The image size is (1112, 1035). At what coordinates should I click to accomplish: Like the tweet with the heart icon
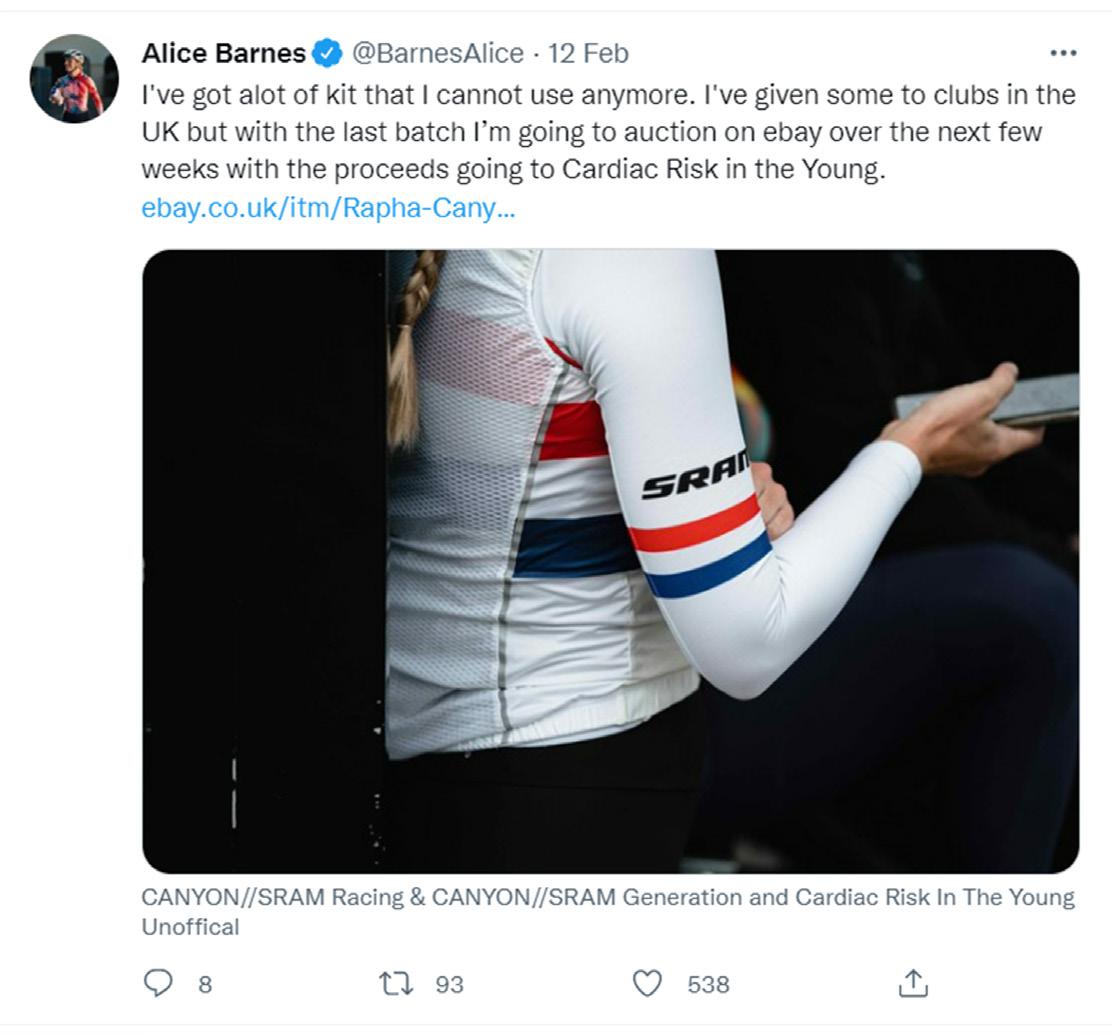(x=649, y=984)
